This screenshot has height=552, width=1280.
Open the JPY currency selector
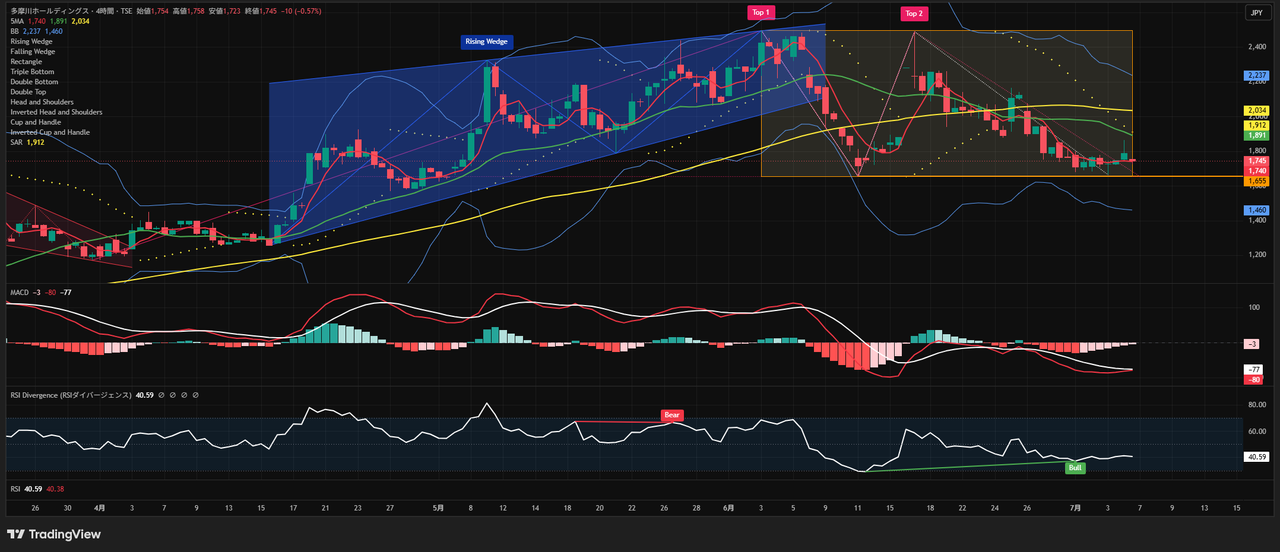tap(1255, 12)
